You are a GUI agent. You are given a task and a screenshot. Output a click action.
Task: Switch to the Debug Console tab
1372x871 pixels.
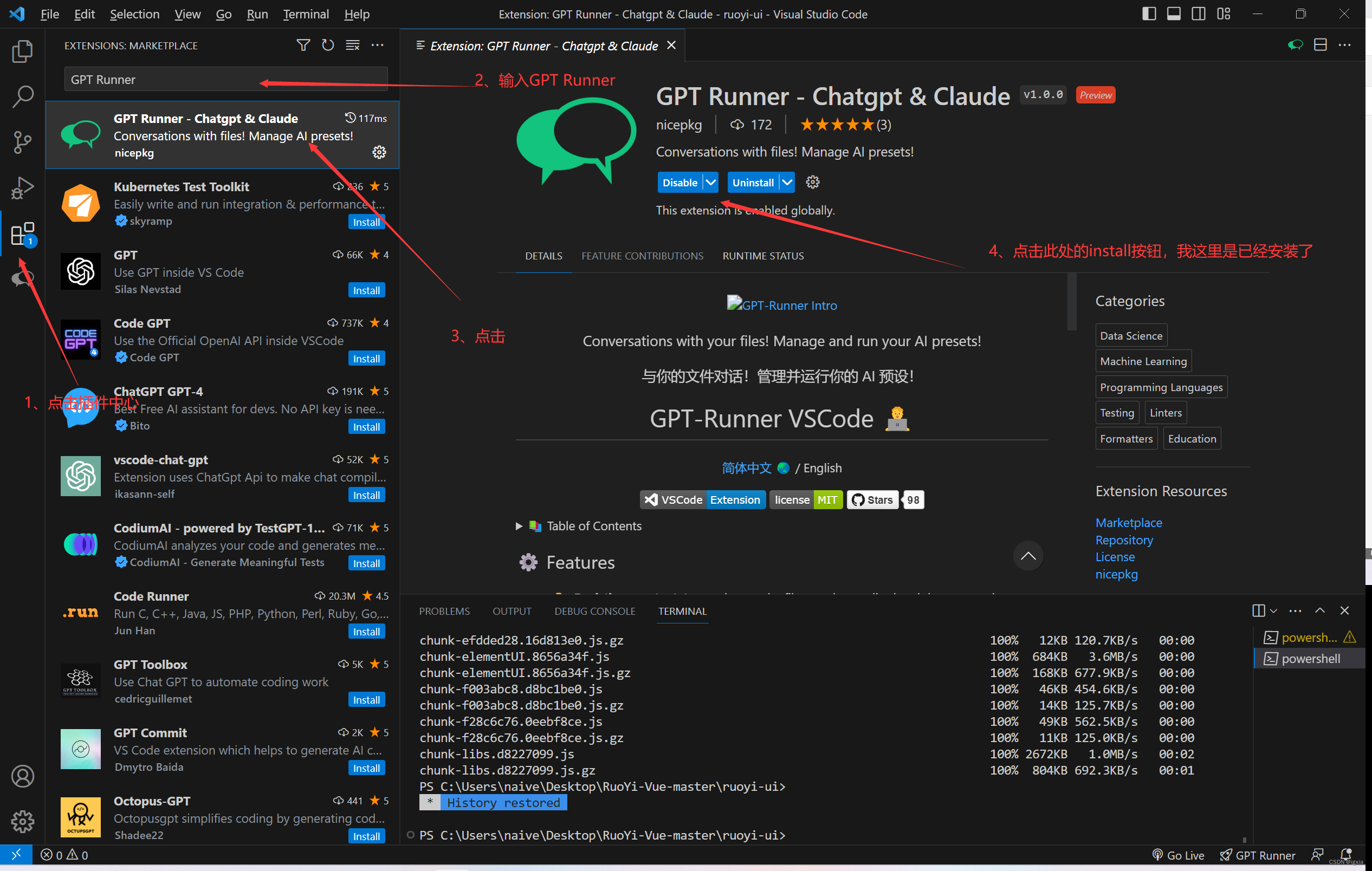[595, 610]
